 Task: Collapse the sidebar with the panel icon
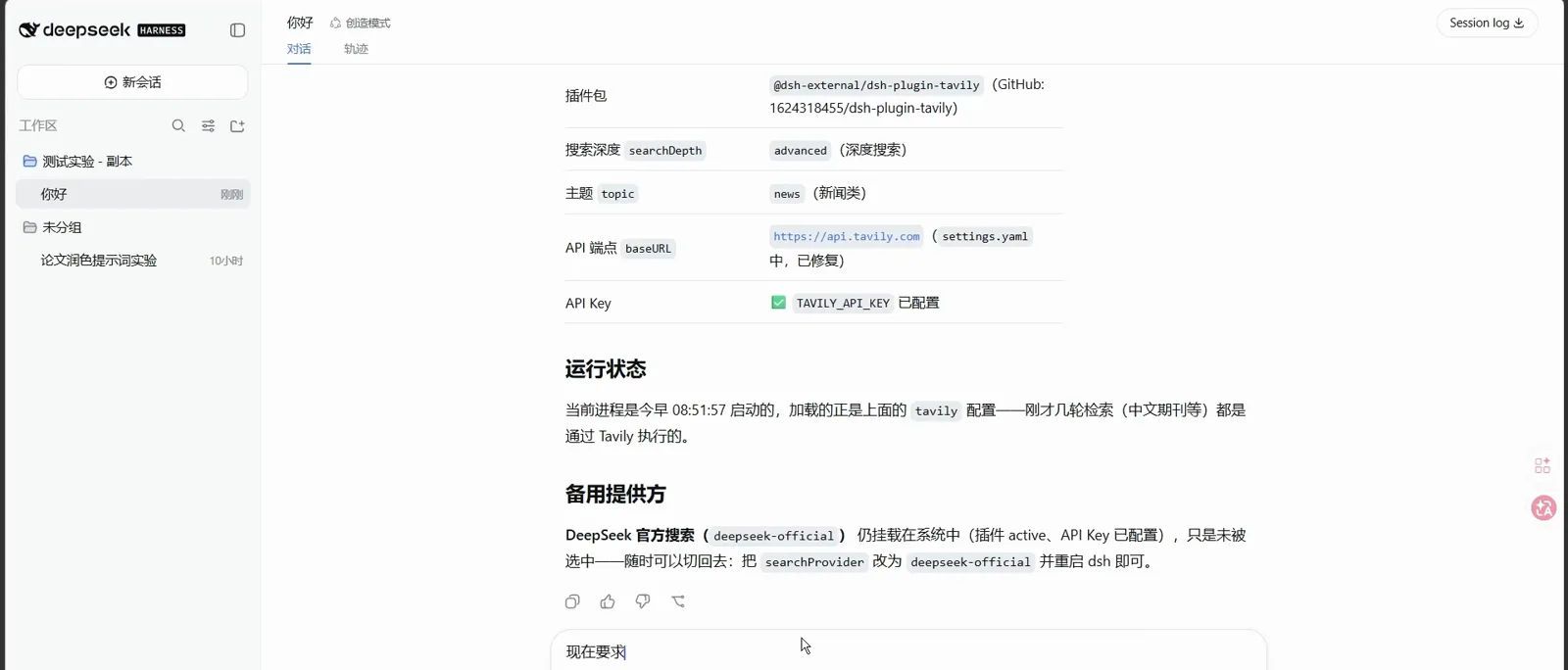237,30
